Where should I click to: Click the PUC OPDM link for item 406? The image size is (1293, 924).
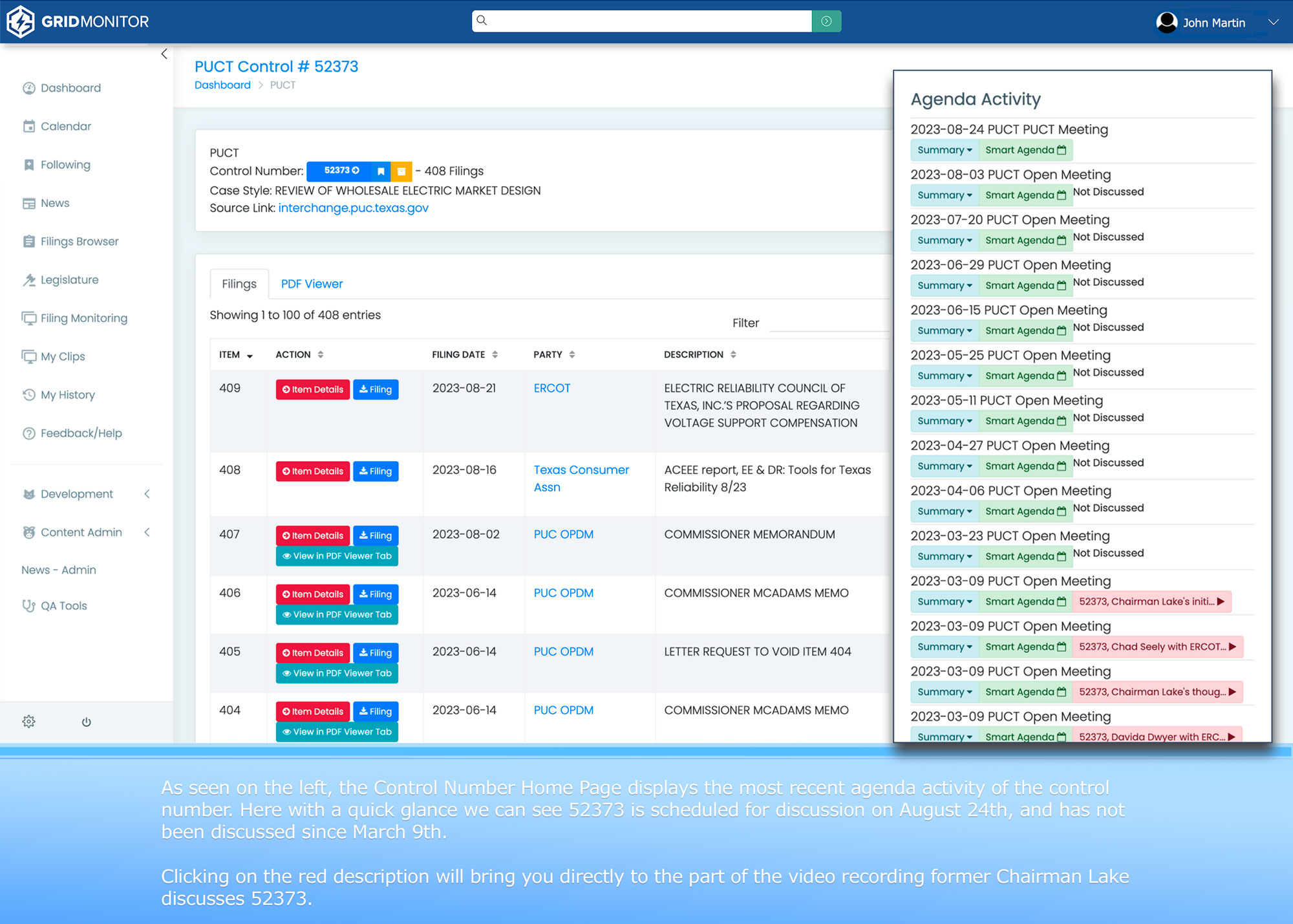tap(564, 593)
